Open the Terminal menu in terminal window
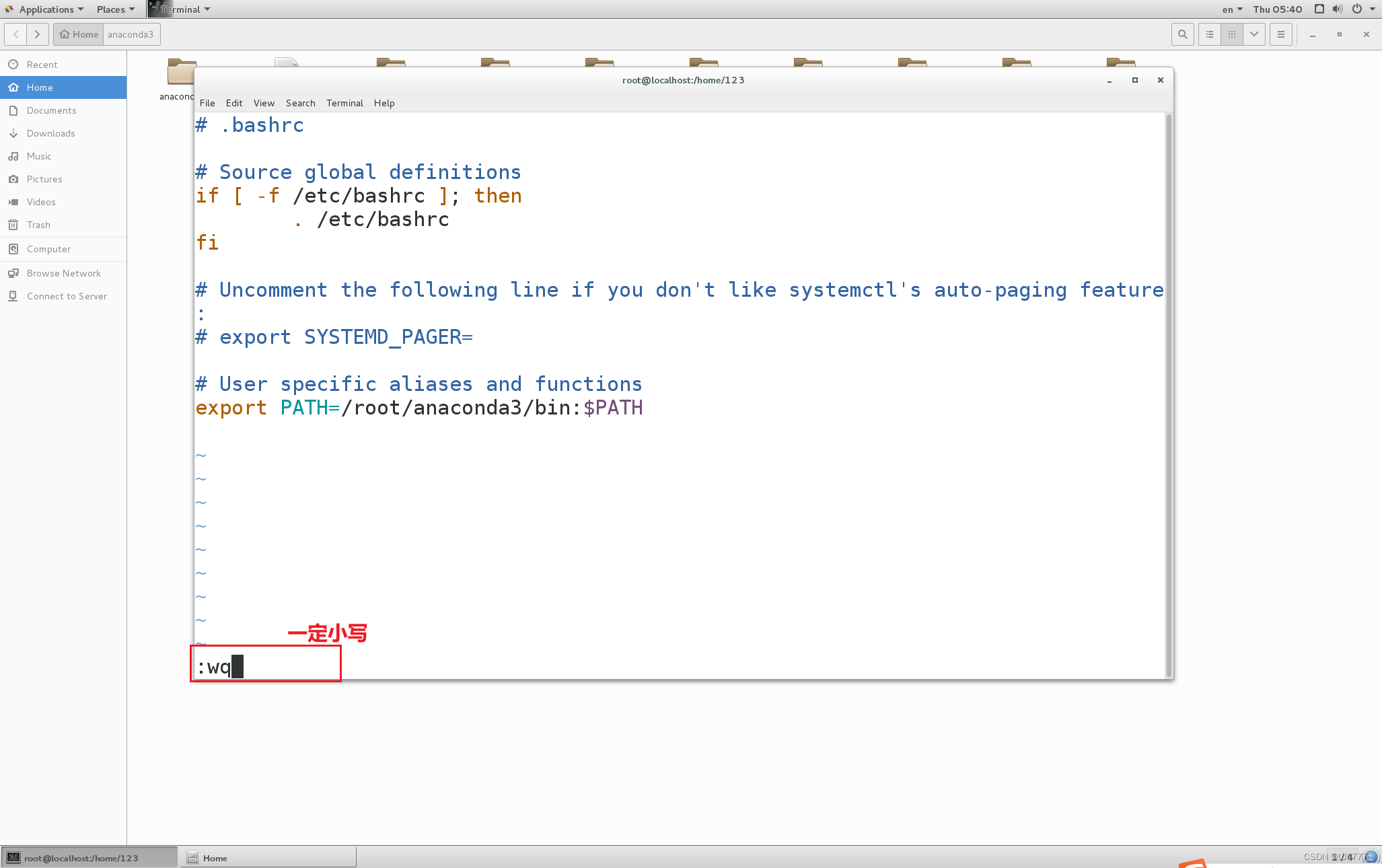This screenshot has height=868, width=1382. click(x=344, y=103)
